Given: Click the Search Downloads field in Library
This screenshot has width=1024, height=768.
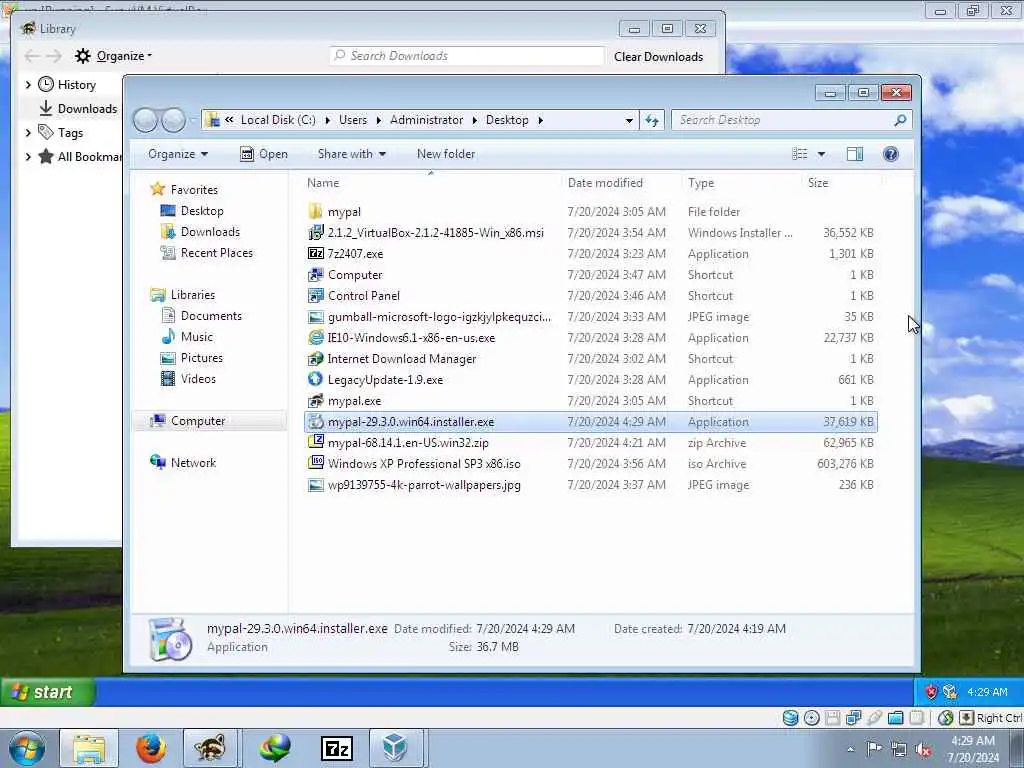Looking at the screenshot, I should coord(467,56).
